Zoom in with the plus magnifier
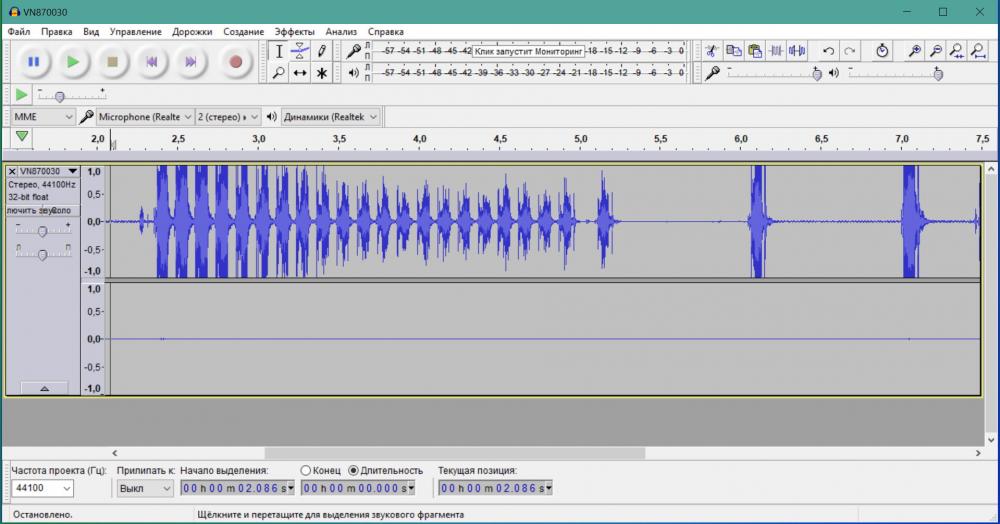Image resolution: width=1000 pixels, height=524 pixels. pos(915,51)
